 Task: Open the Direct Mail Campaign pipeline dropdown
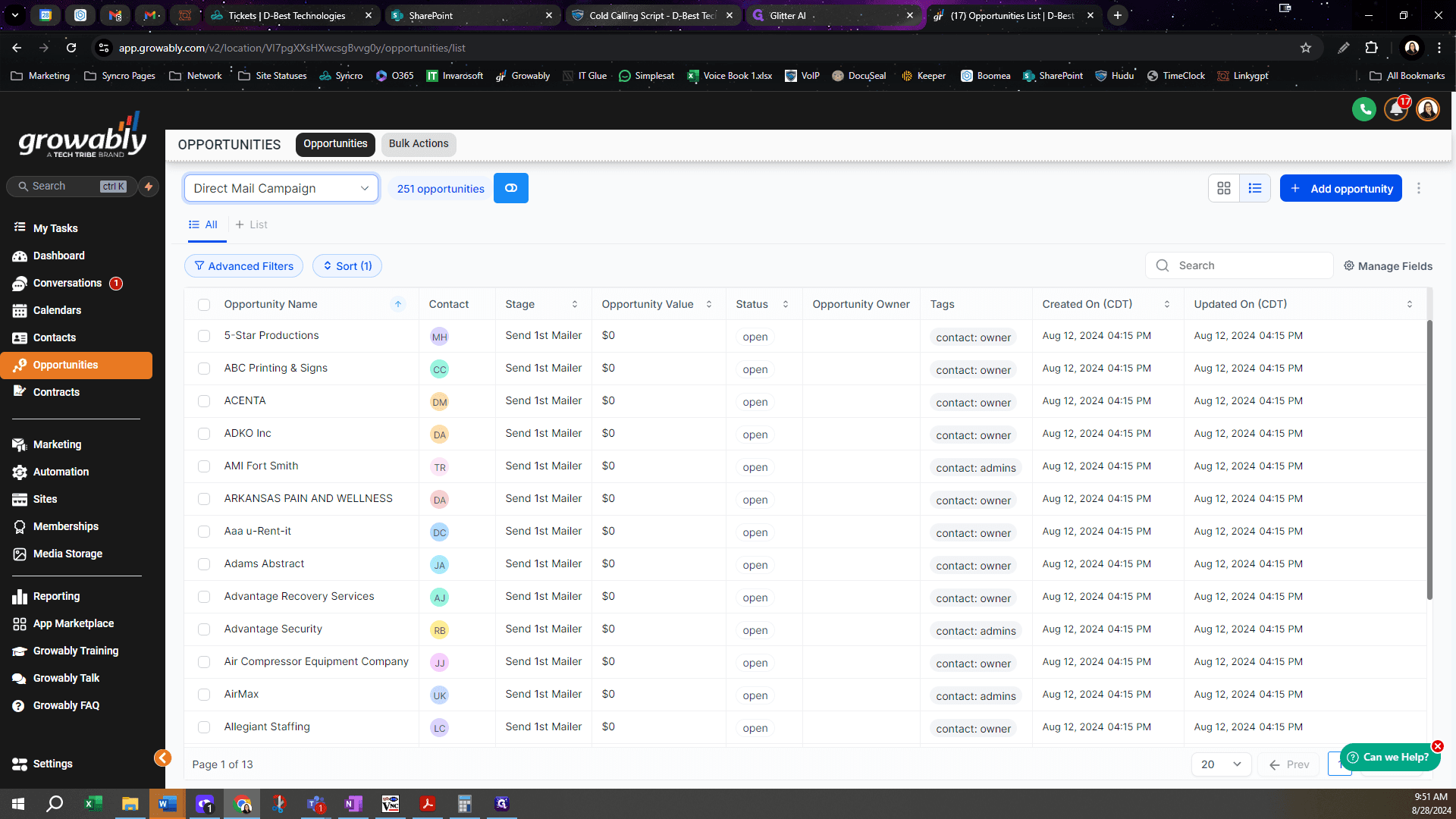(x=281, y=188)
